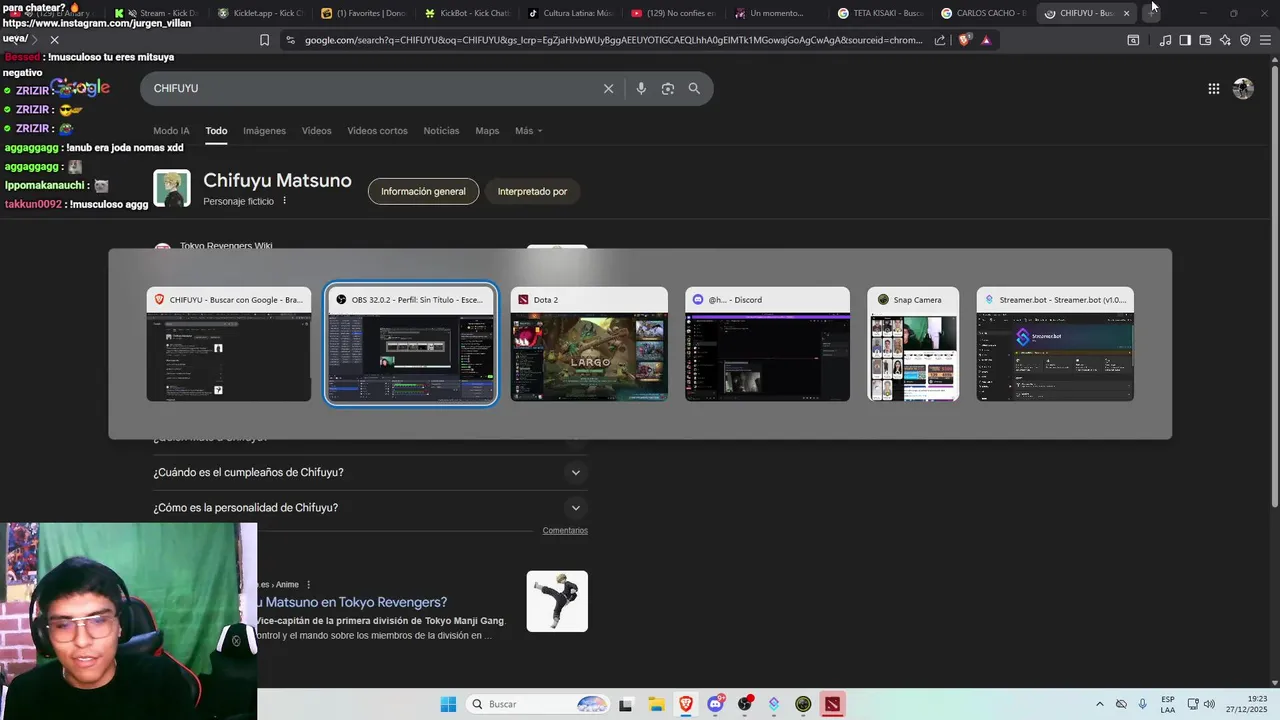Image resolution: width=1280 pixels, height=720 pixels.
Task: Open the Google account avatar
Action: [1243, 88]
